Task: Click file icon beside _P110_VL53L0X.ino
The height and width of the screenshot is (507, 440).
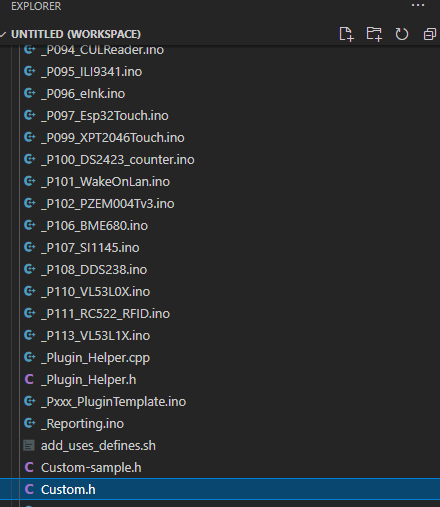Action: click(29, 291)
